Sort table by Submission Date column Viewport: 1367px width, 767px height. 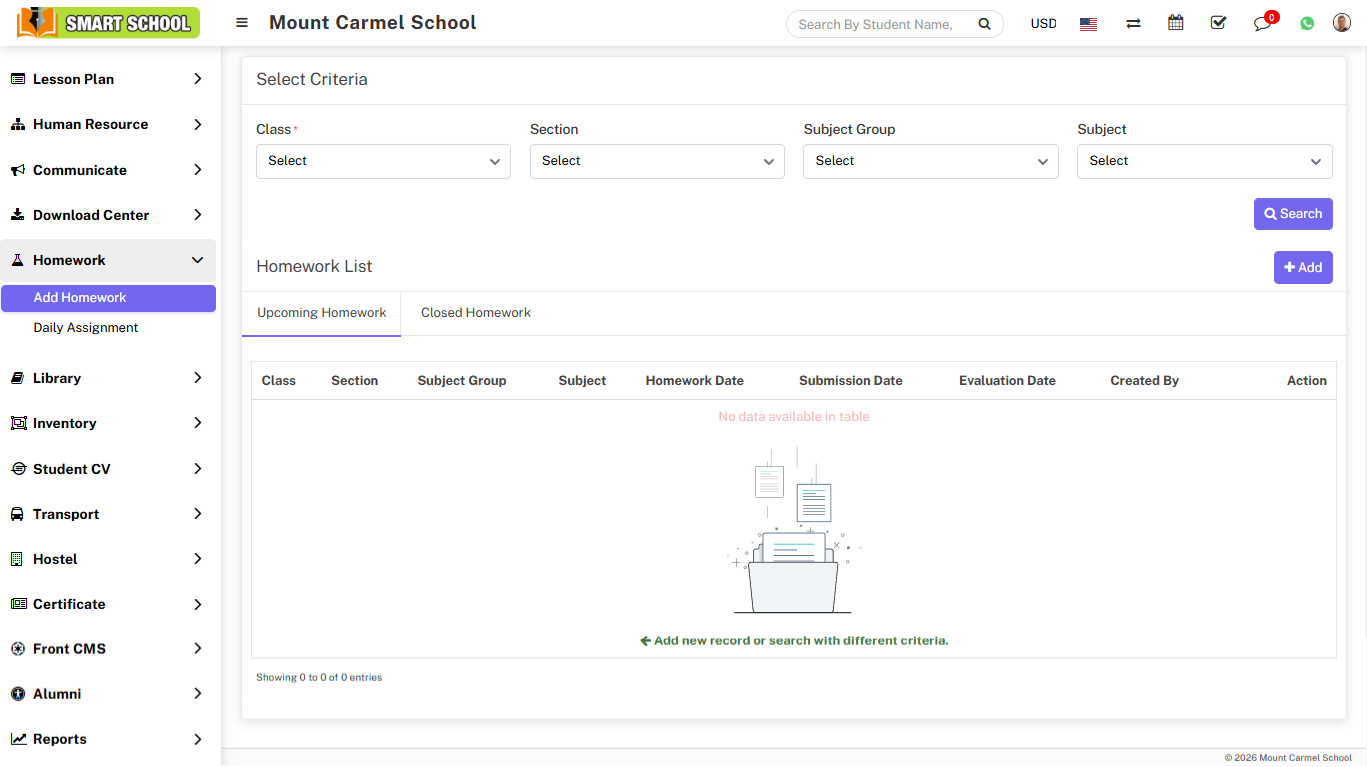click(850, 381)
